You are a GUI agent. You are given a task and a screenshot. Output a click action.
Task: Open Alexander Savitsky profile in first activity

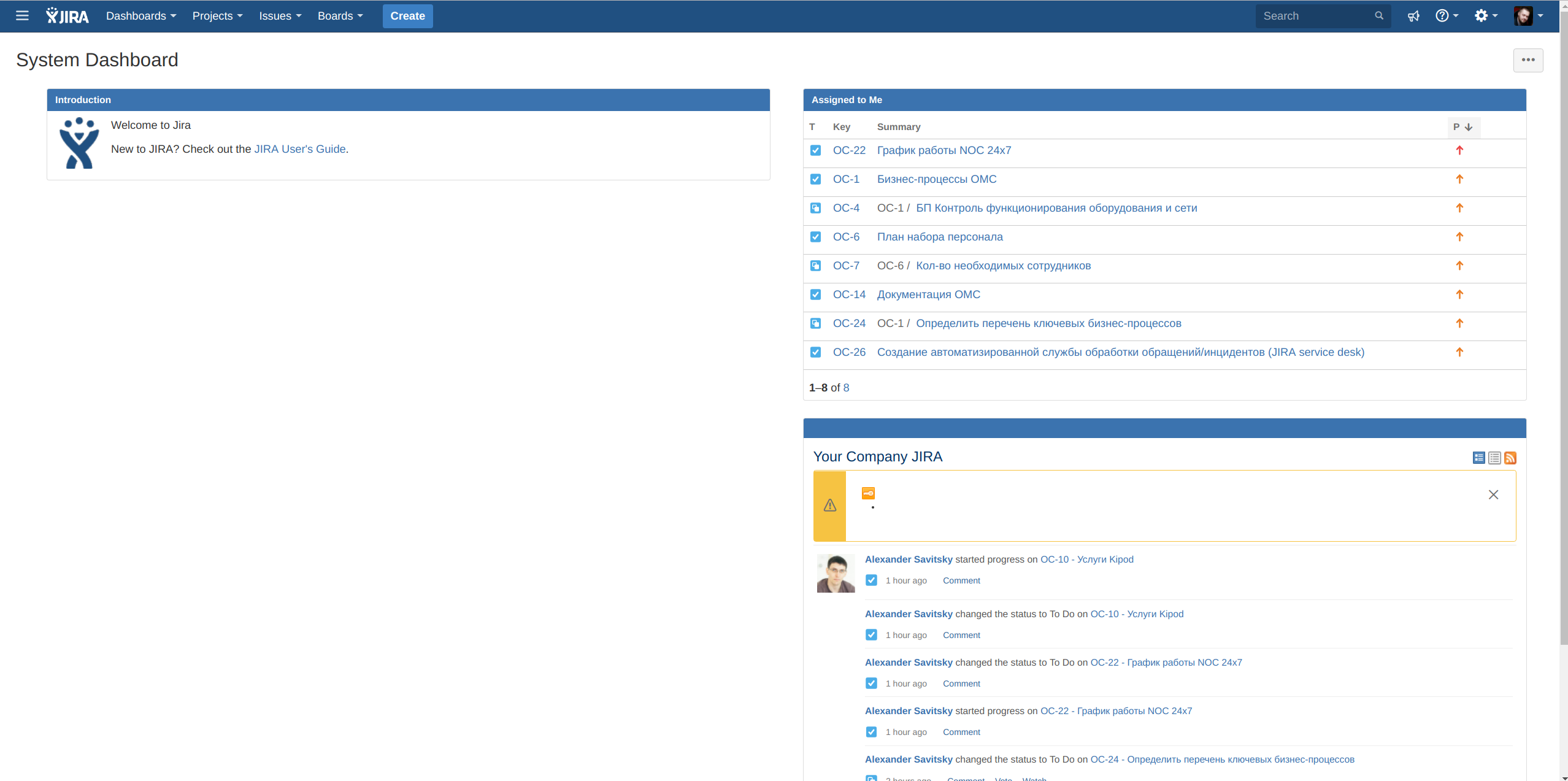pos(909,560)
